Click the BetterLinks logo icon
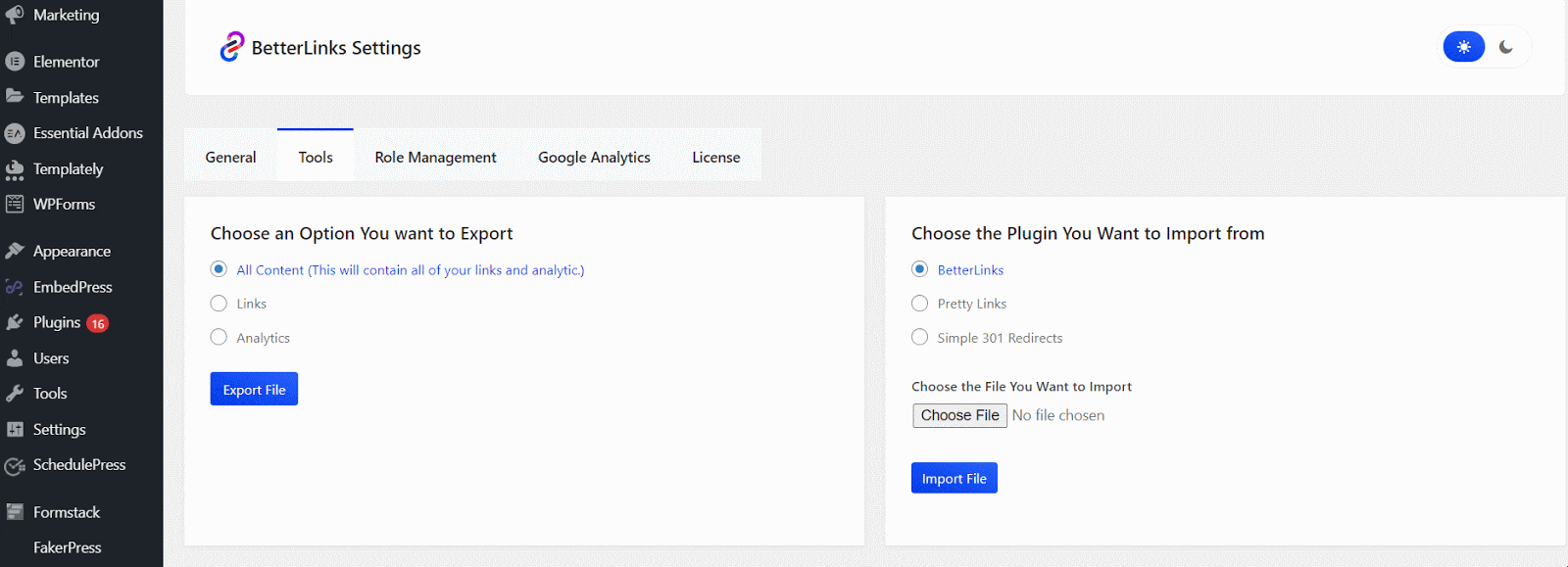Viewport: 1568px width, 567px height. [231, 47]
